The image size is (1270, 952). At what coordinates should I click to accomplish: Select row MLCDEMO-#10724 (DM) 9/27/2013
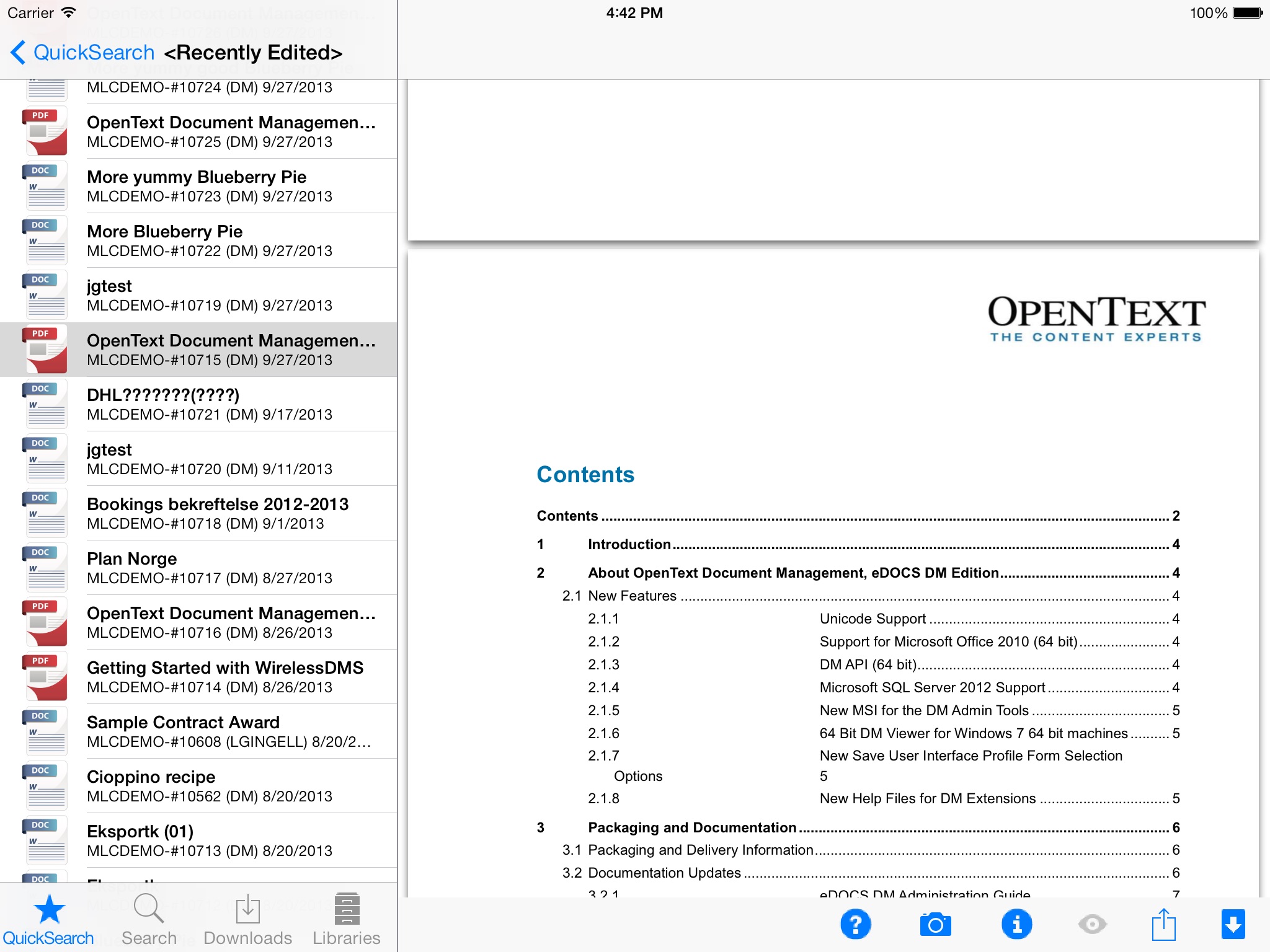(x=198, y=92)
